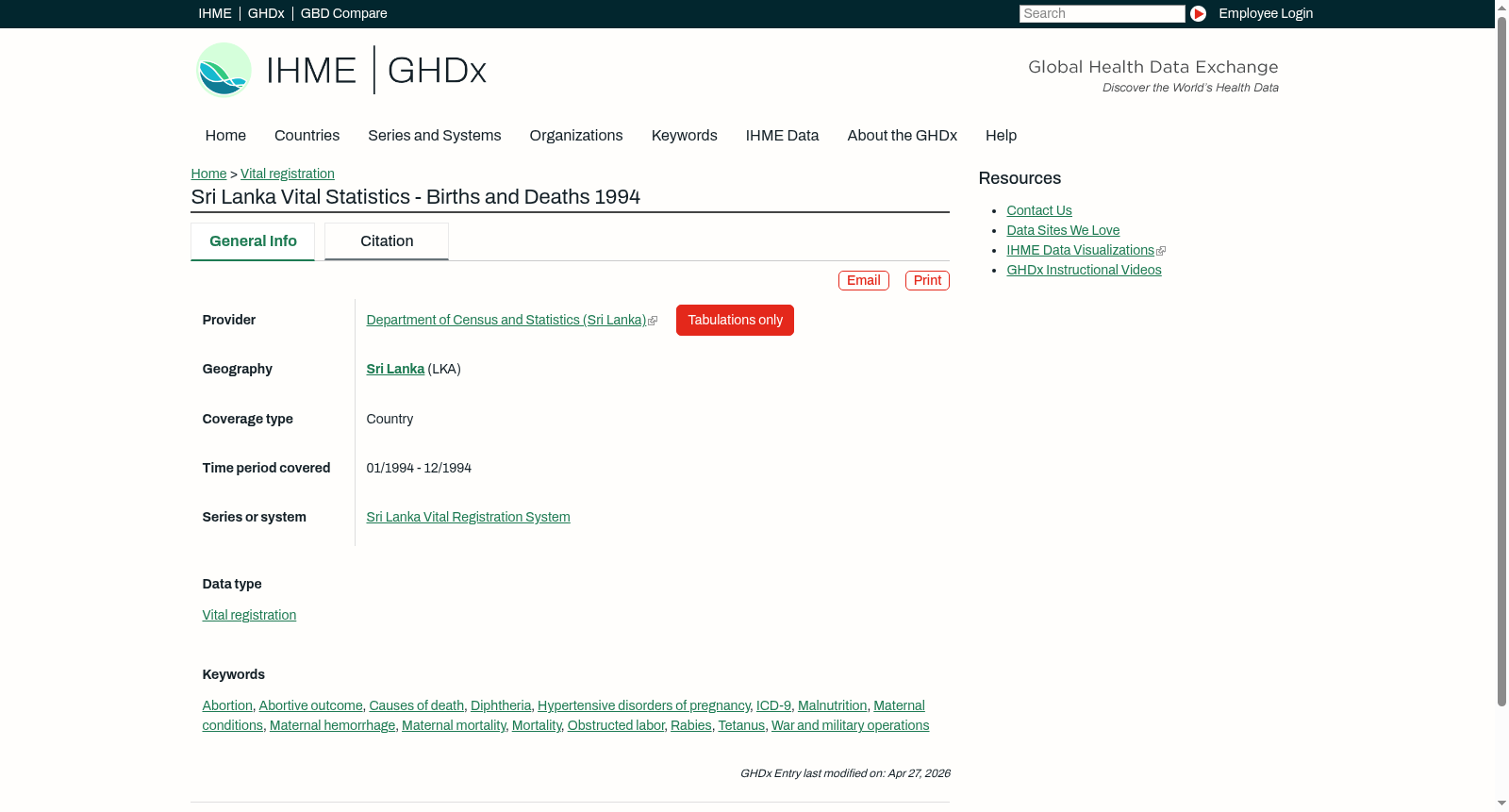Viewport: 1509px width, 812px height.
Task: Click the Diphtheria keyword link
Action: point(501,705)
